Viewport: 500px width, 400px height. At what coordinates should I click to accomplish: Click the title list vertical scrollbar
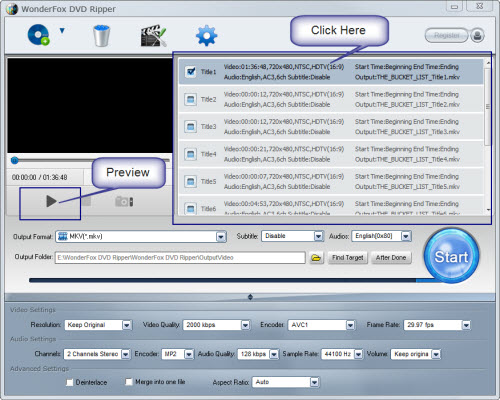tap(488, 107)
